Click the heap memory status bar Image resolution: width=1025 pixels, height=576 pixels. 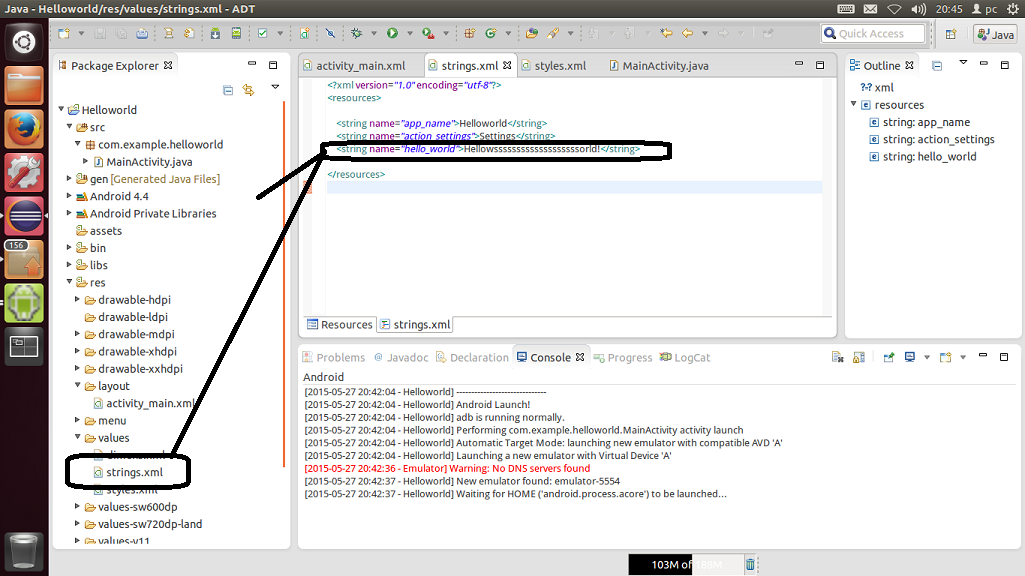coord(686,564)
